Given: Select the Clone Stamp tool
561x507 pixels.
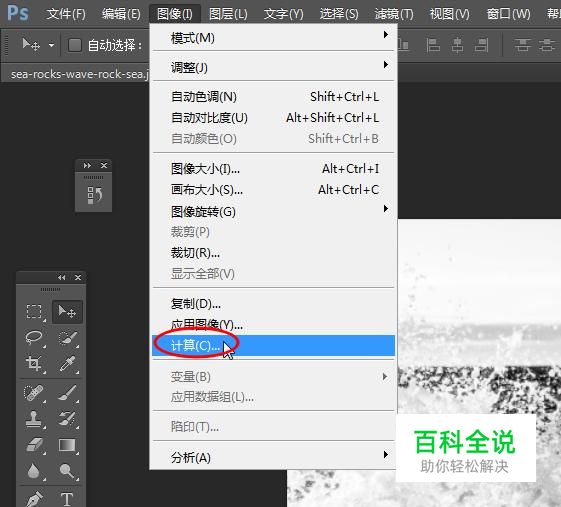Looking at the screenshot, I should click(x=34, y=419).
